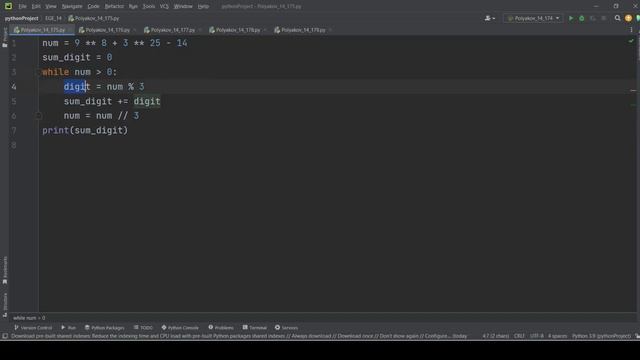Open the Services tool window
The height and width of the screenshot is (360, 640).
pyautogui.click(x=287, y=327)
